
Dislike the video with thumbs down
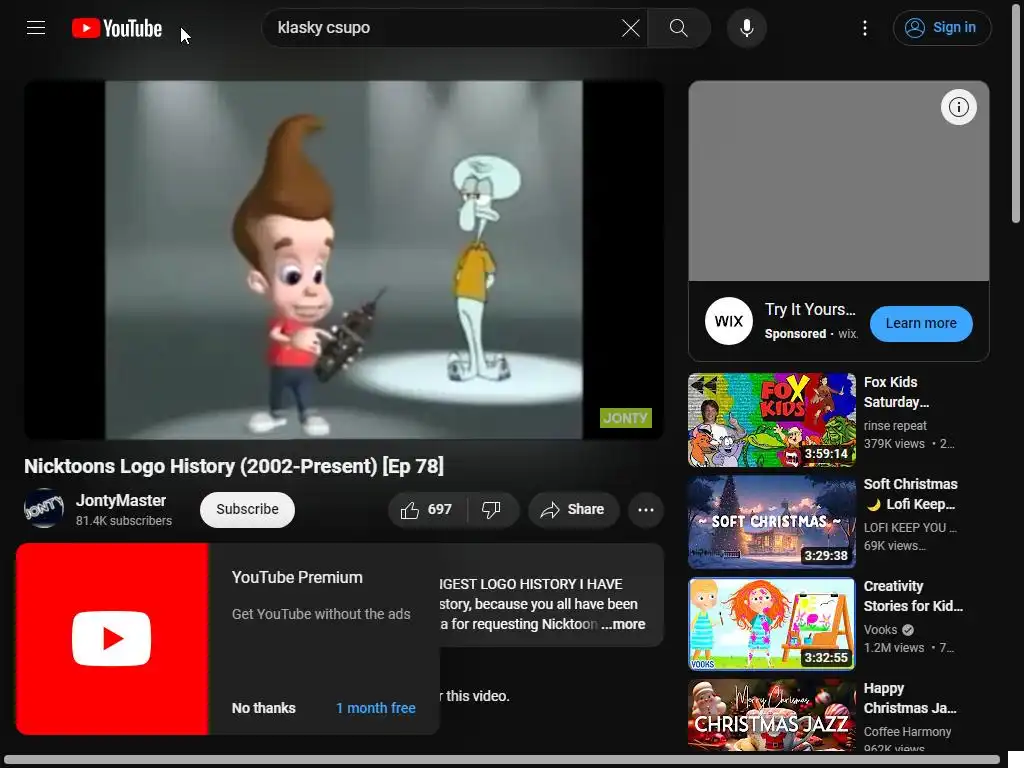click(x=492, y=509)
